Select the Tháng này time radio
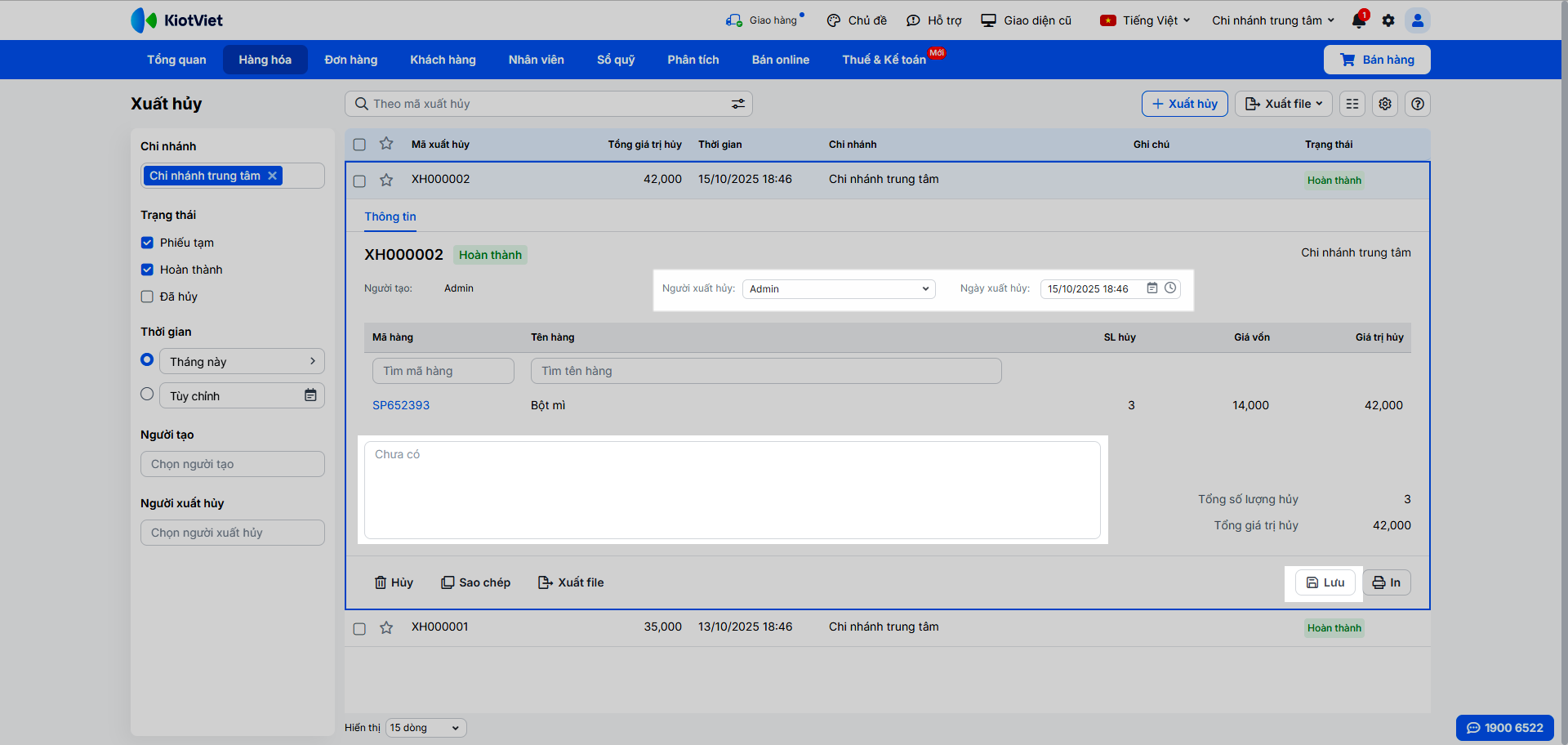 click(147, 359)
